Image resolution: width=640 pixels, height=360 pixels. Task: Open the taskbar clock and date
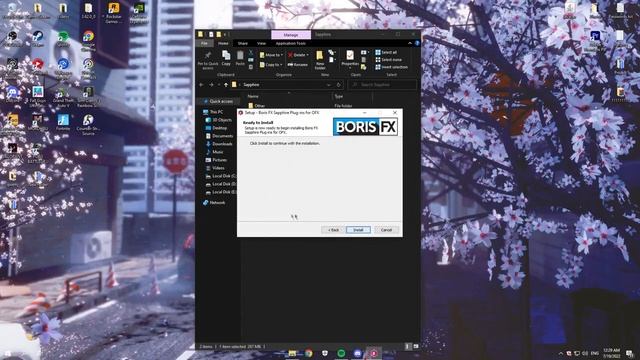click(x=611, y=353)
